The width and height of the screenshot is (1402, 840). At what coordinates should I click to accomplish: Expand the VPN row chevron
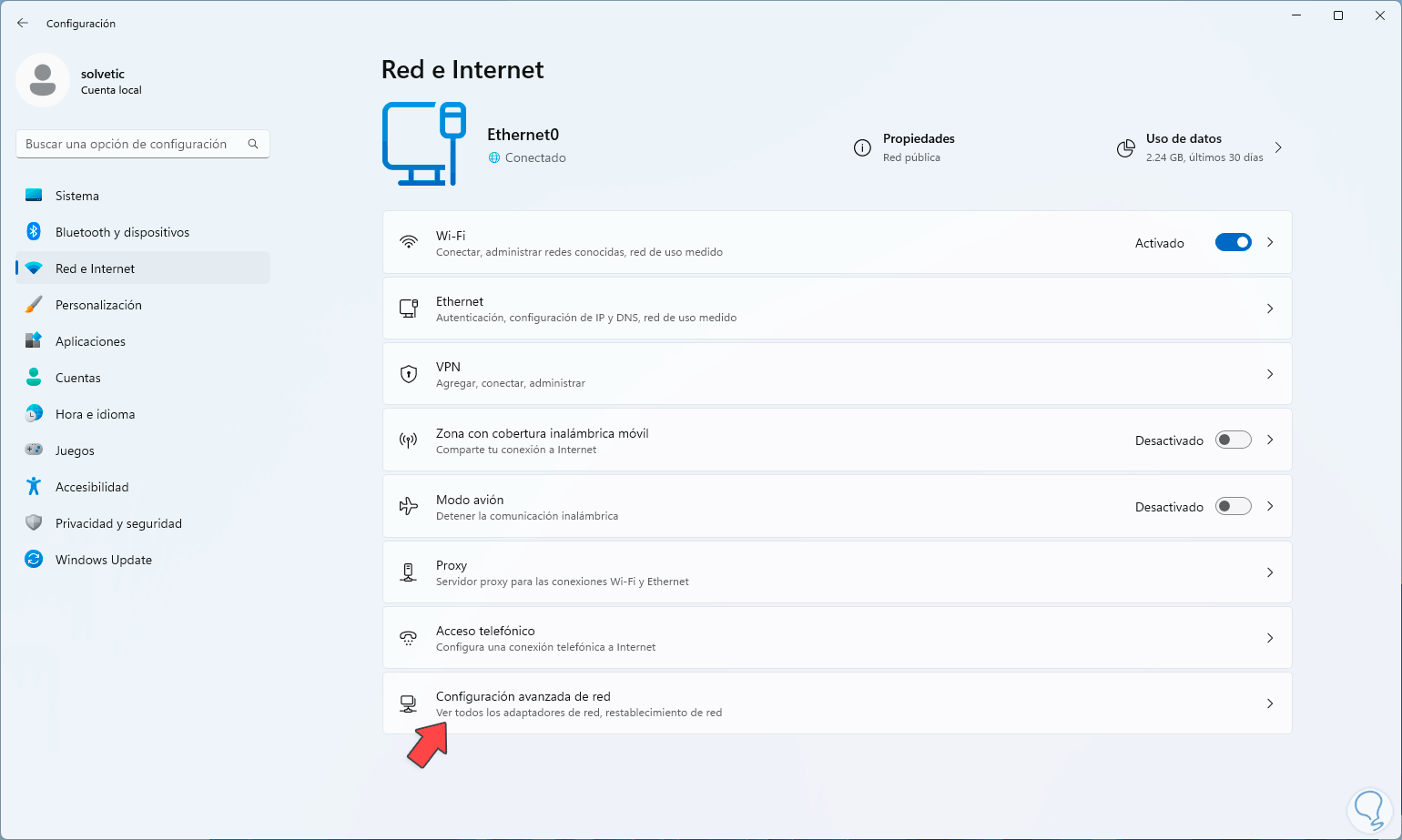click(1270, 374)
